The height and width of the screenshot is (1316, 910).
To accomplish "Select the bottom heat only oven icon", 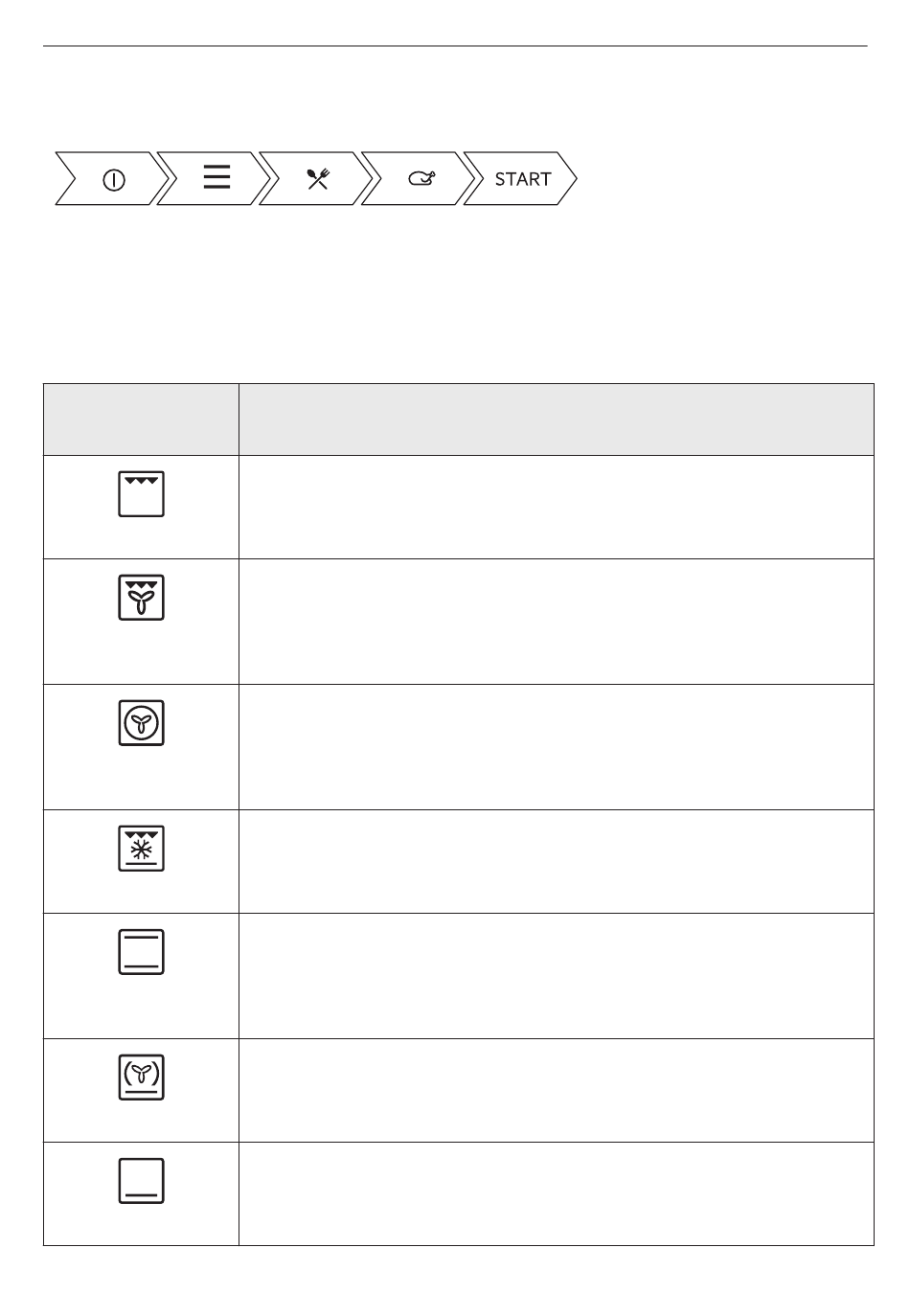I will (x=142, y=1180).
